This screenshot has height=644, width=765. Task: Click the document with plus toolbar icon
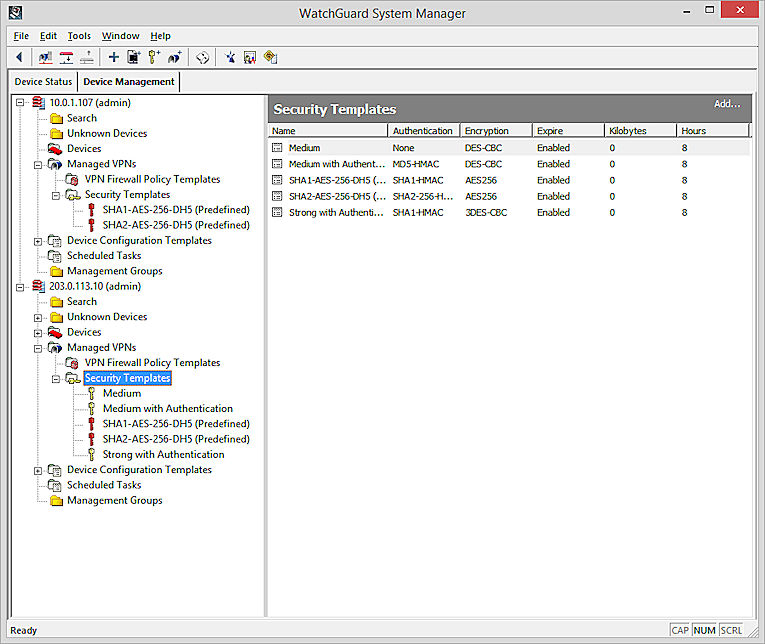(133, 58)
